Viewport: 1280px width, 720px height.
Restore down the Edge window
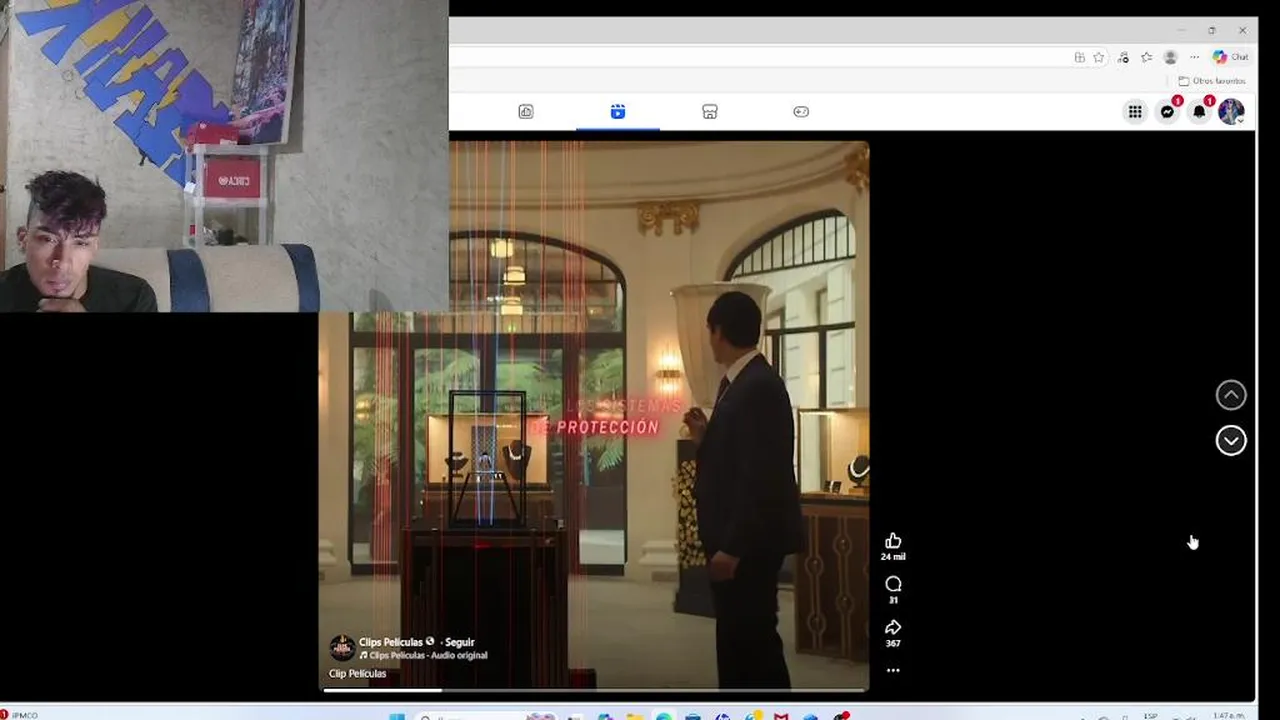pyautogui.click(x=1212, y=31)
